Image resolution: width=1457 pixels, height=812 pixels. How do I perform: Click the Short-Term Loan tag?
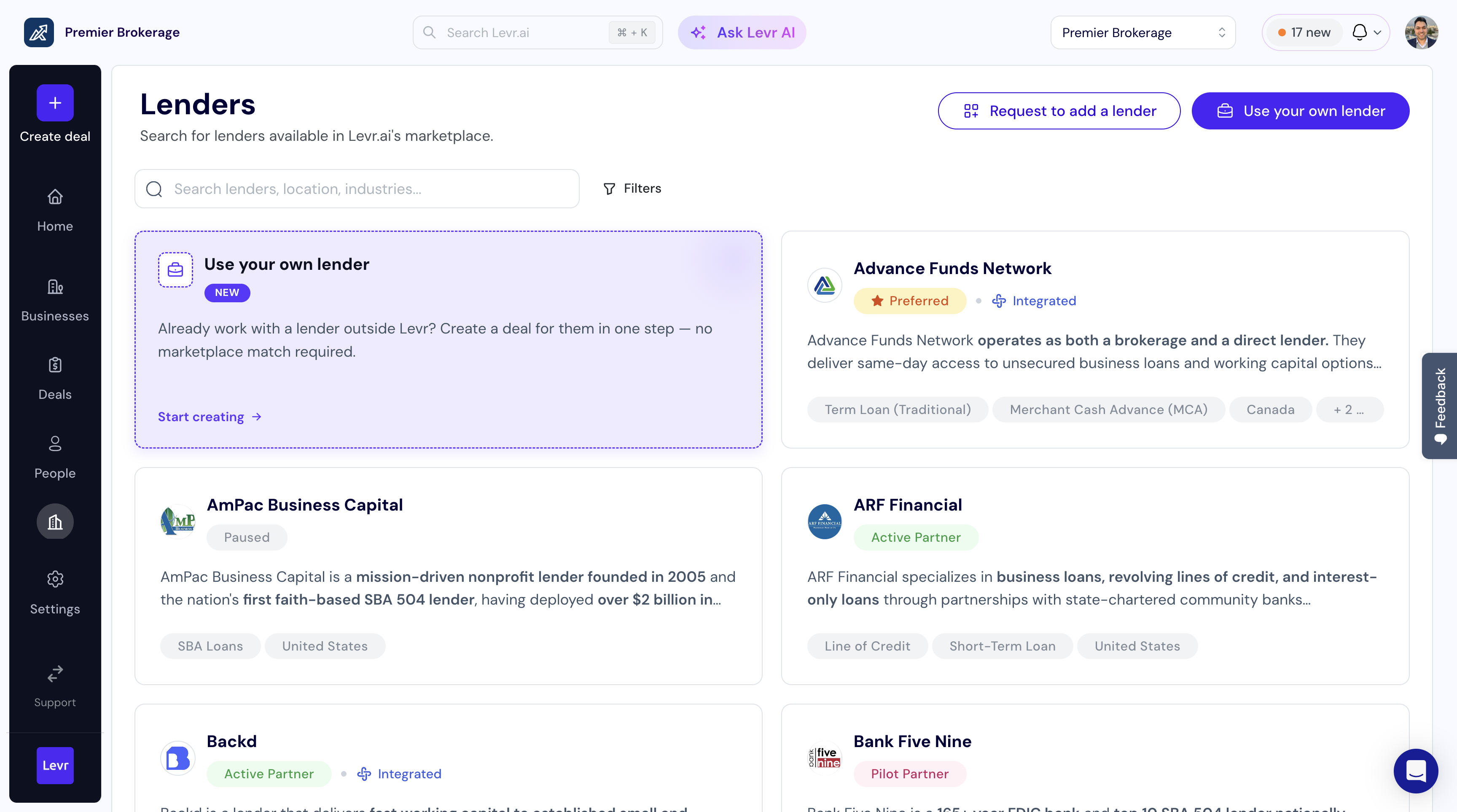pos(1002,646)
